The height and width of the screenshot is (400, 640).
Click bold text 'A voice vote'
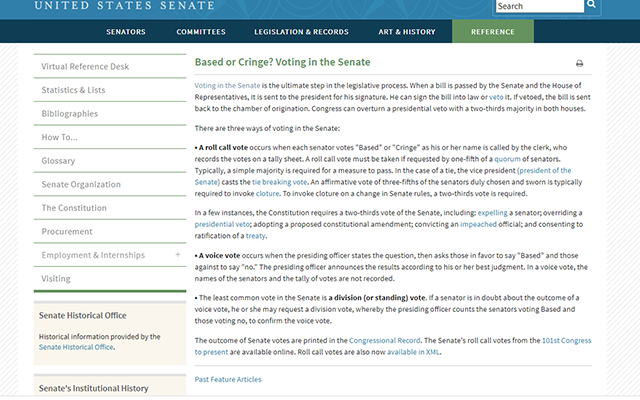219,256
